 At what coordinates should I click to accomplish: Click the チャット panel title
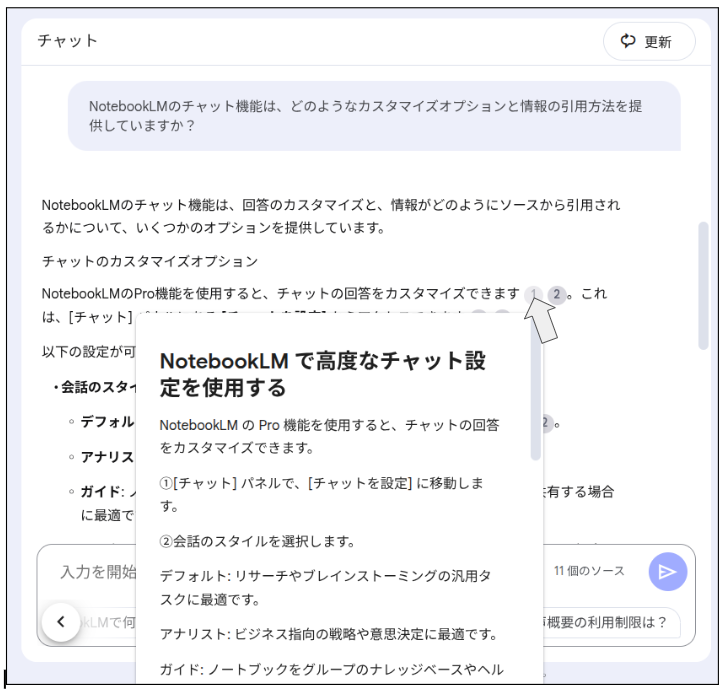click(68, 41)
